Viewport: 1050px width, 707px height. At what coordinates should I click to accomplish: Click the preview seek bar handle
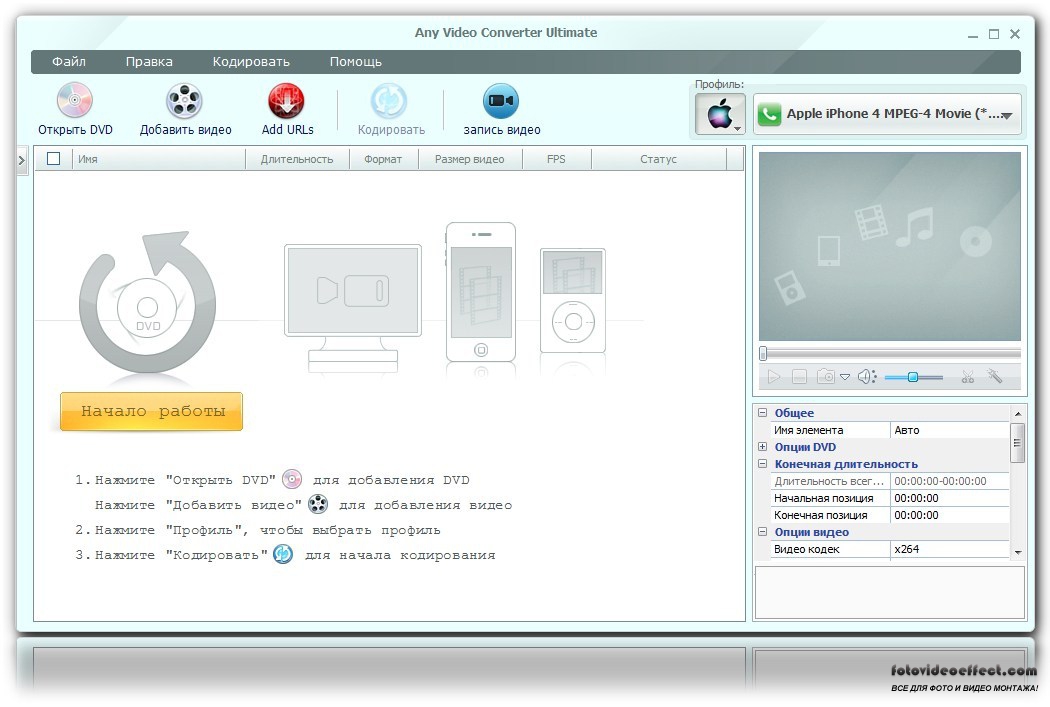coord(763,354)
